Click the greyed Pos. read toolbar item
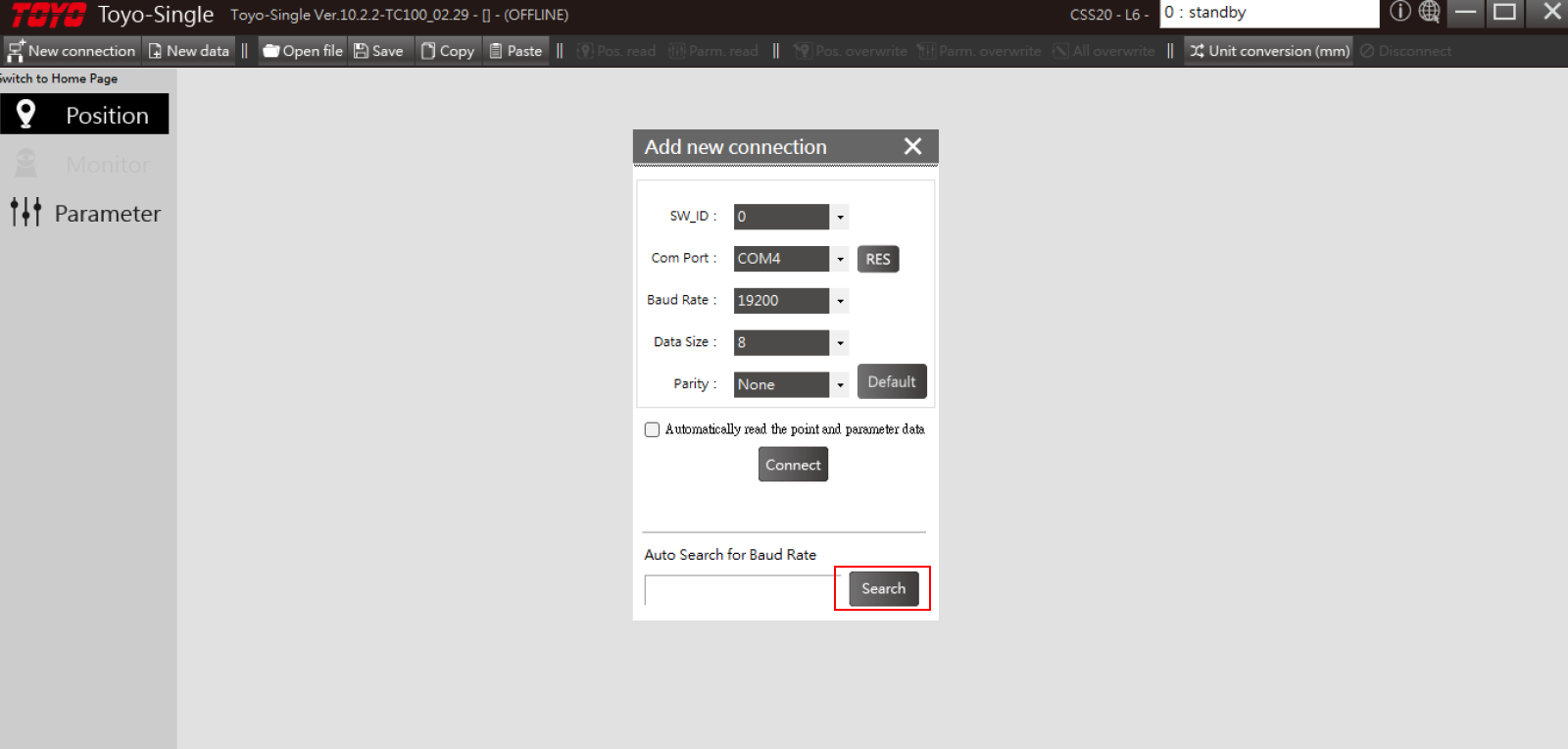The width and height of the screenshot is (1568, 749). [616, 51]
